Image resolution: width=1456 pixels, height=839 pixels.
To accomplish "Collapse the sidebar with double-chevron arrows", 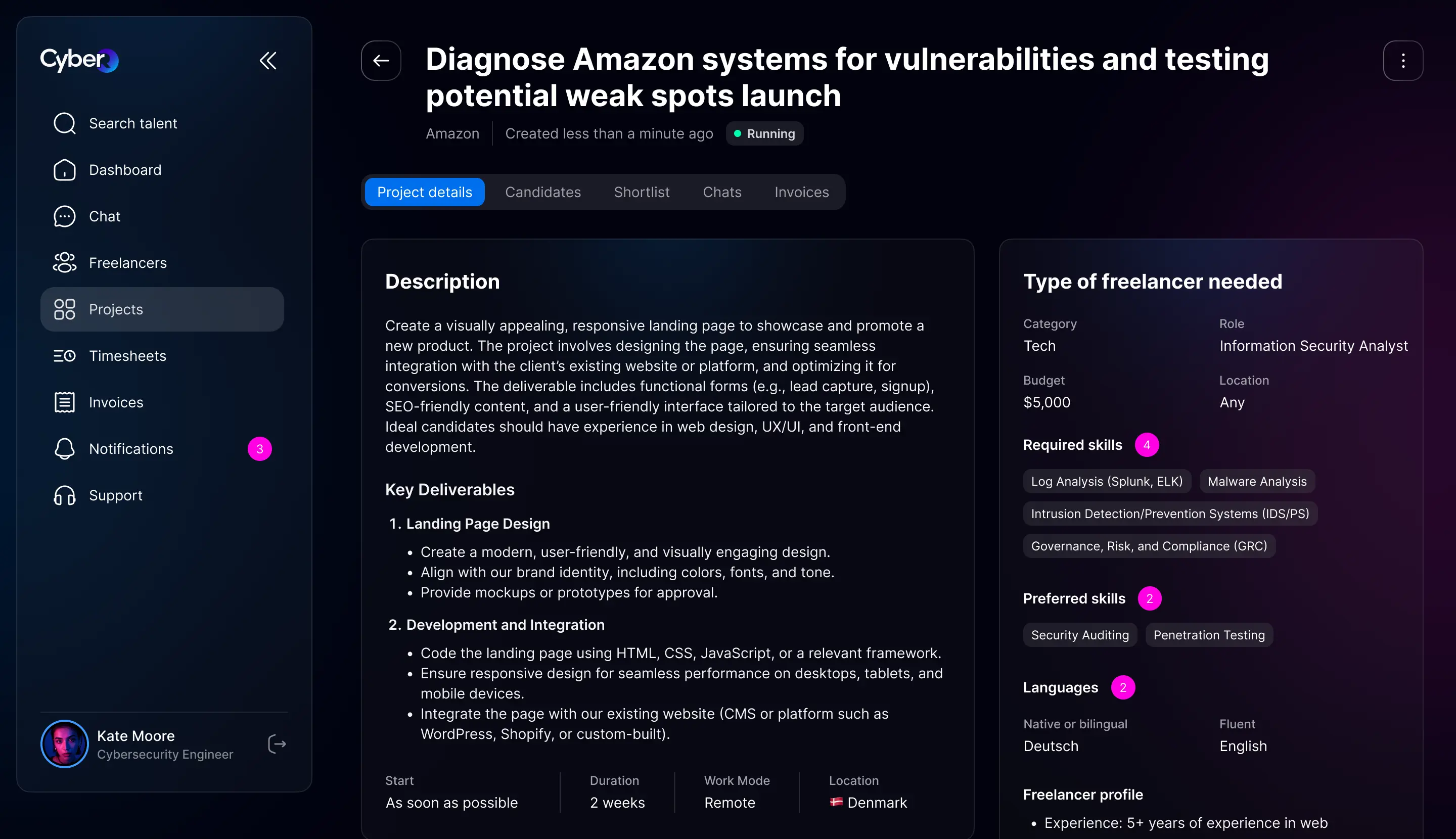I will 268,61.
